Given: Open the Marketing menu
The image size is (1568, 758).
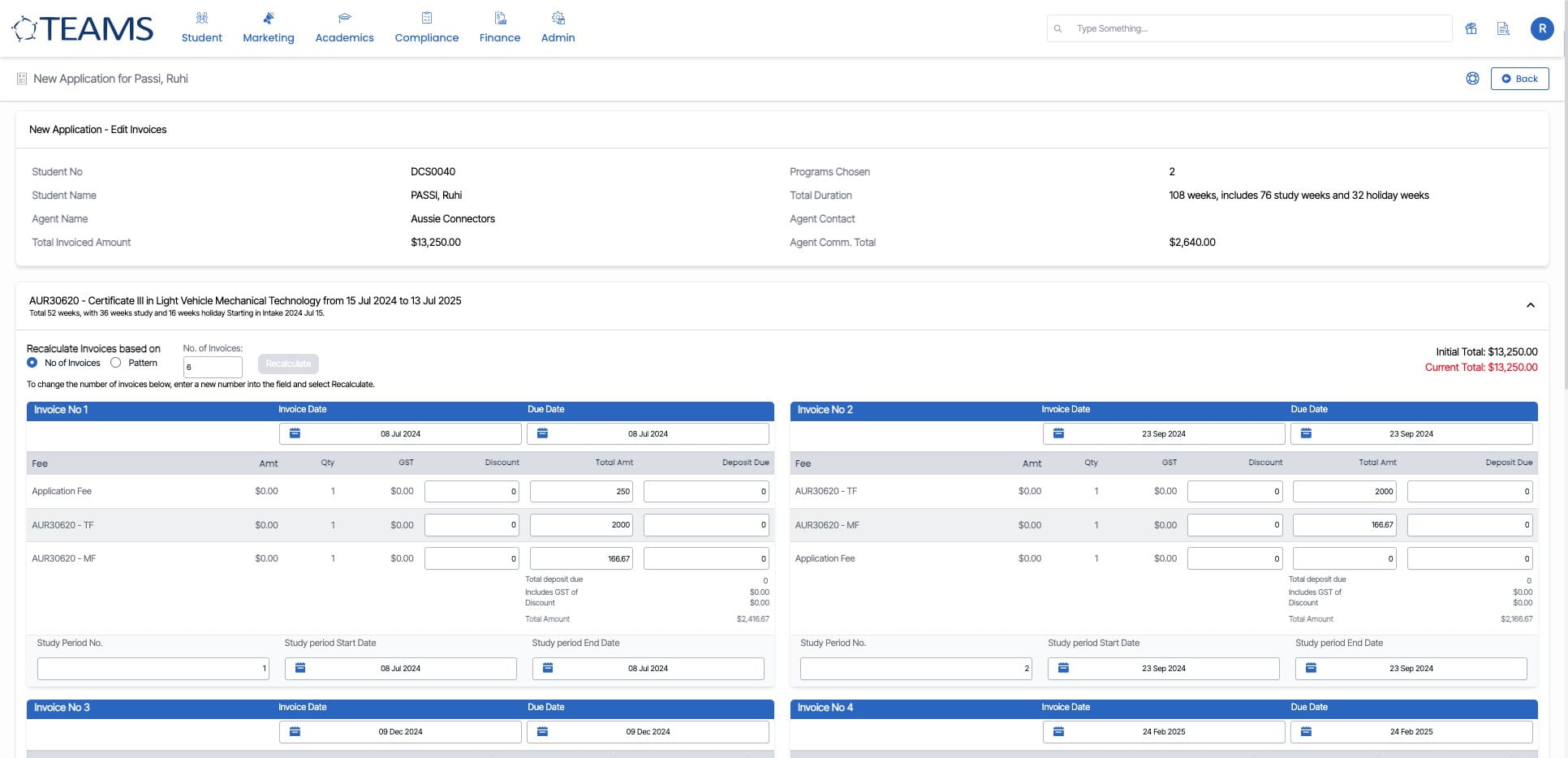Looking at the screenshot, I should pyautogui.click(x=269, y=28).
